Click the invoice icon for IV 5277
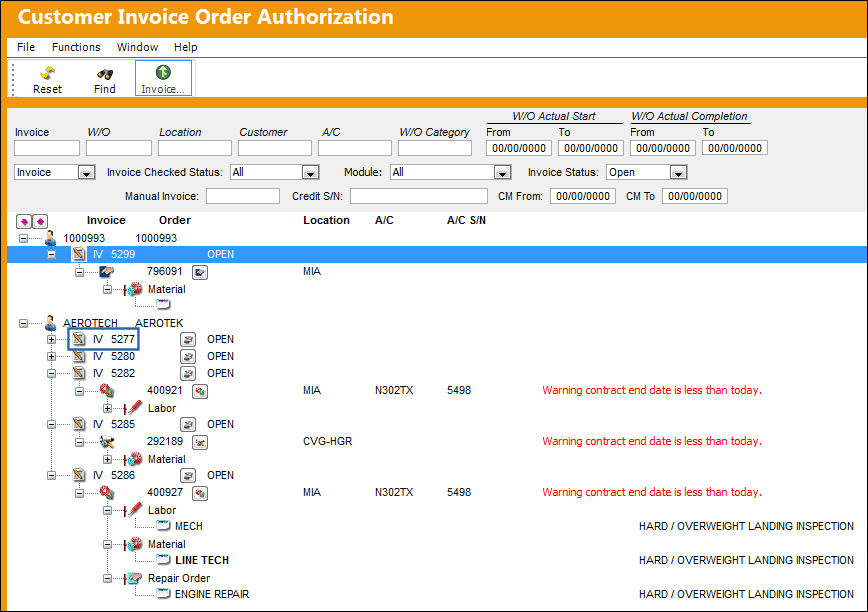 (79, 339)
